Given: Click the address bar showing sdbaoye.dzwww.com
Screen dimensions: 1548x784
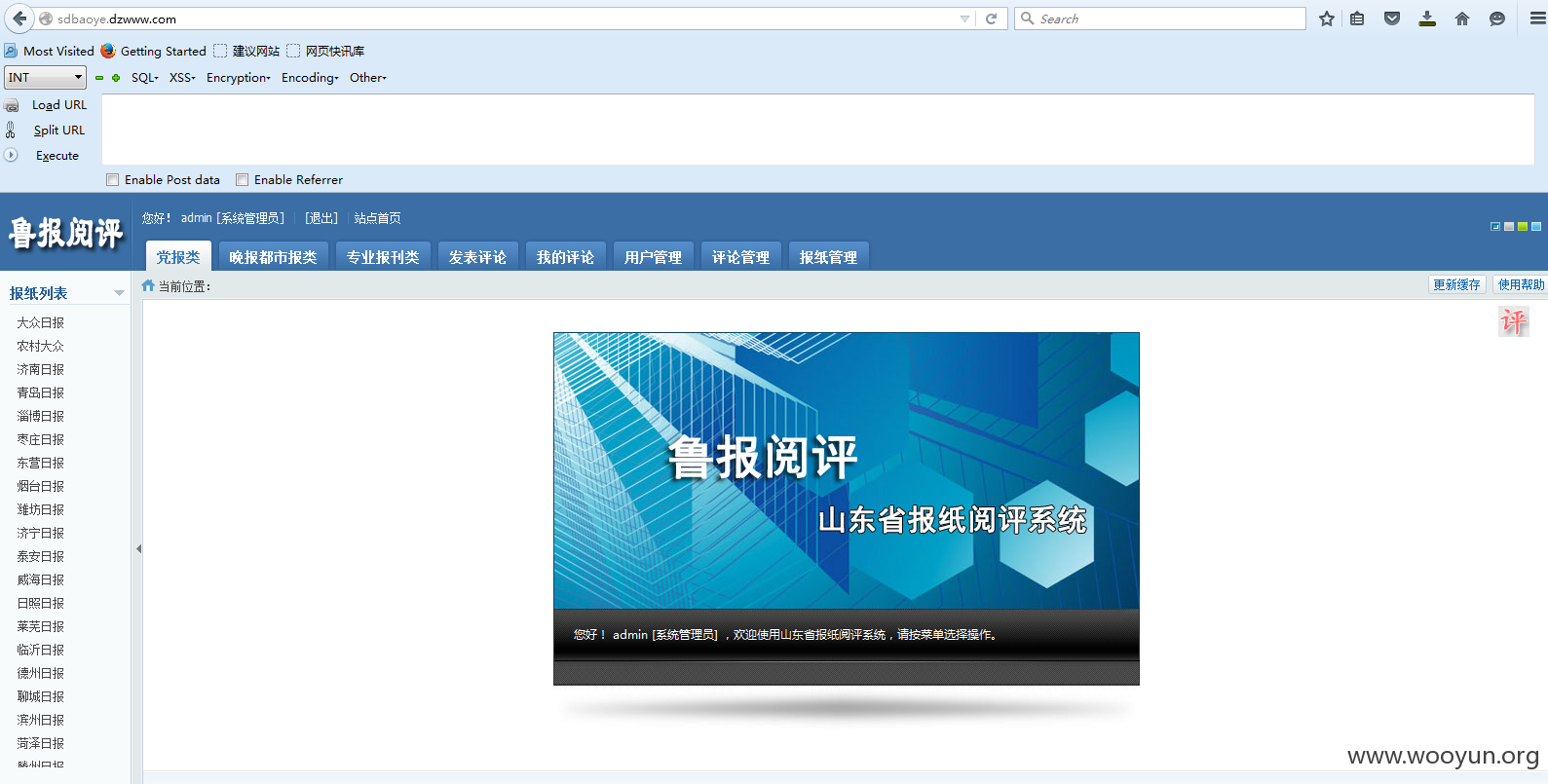Looking at the screenshot, I should 505,19.
